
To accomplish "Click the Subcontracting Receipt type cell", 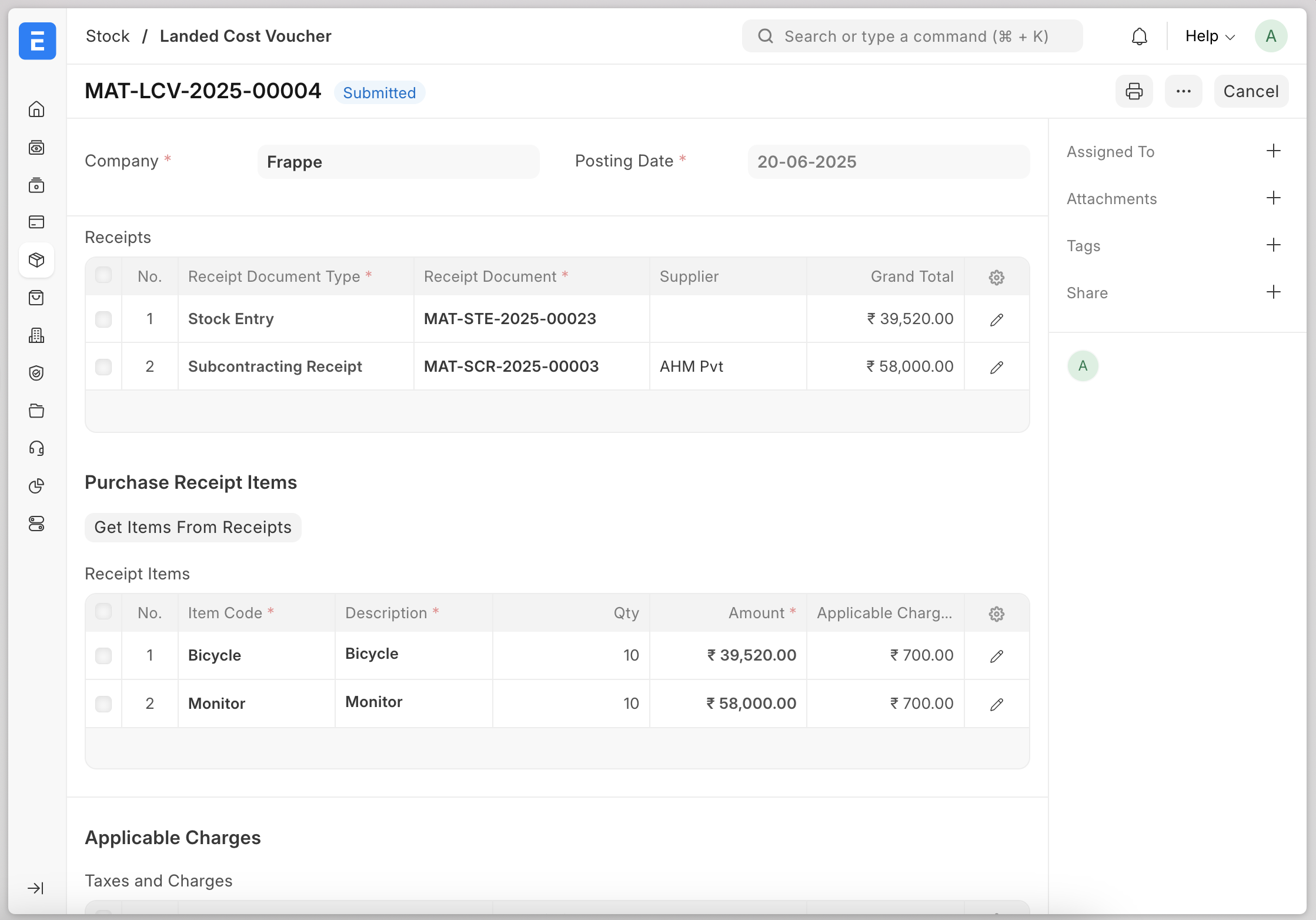I will coord(296,366).
